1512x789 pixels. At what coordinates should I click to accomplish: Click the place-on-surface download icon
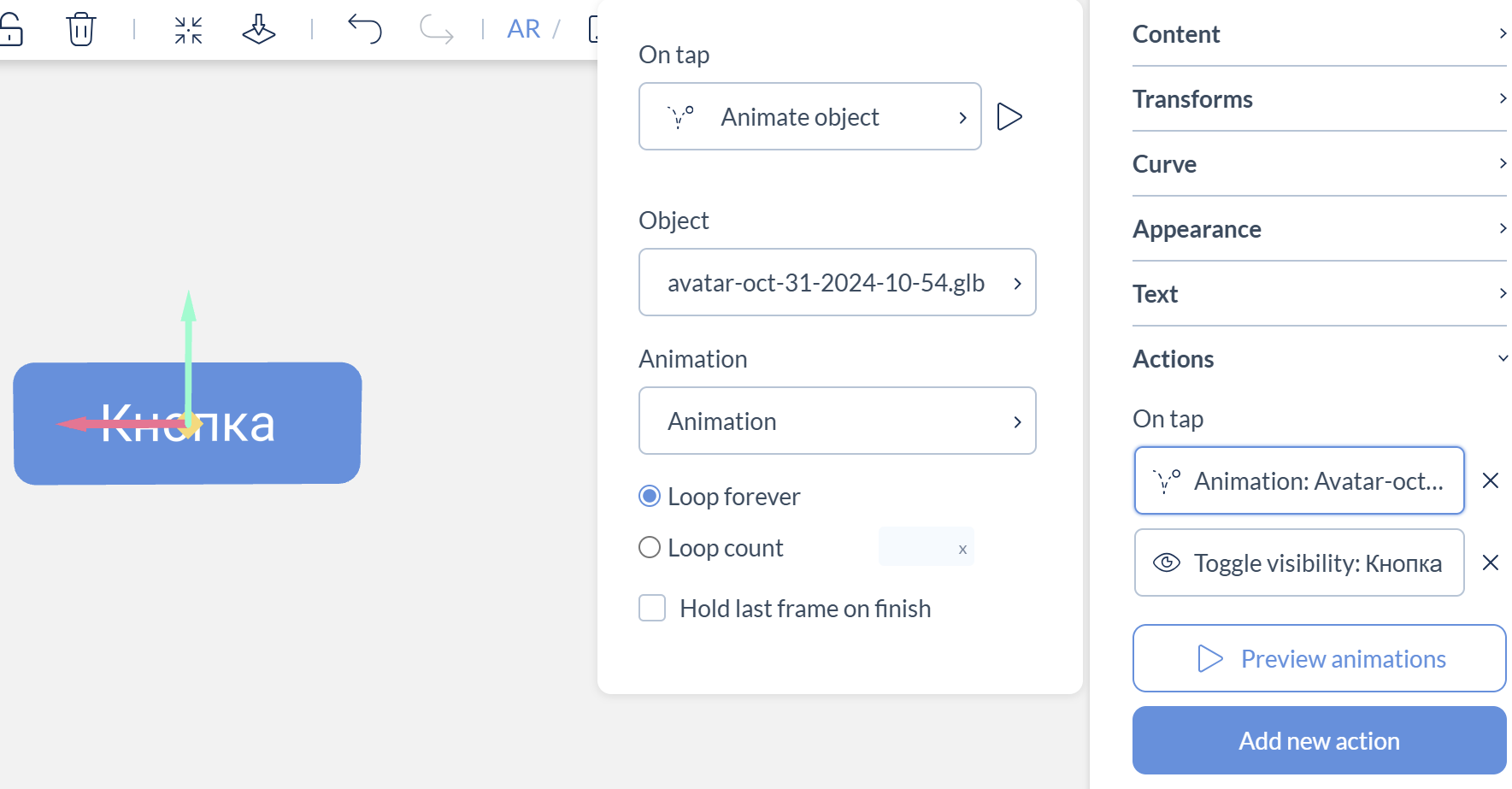258,30
